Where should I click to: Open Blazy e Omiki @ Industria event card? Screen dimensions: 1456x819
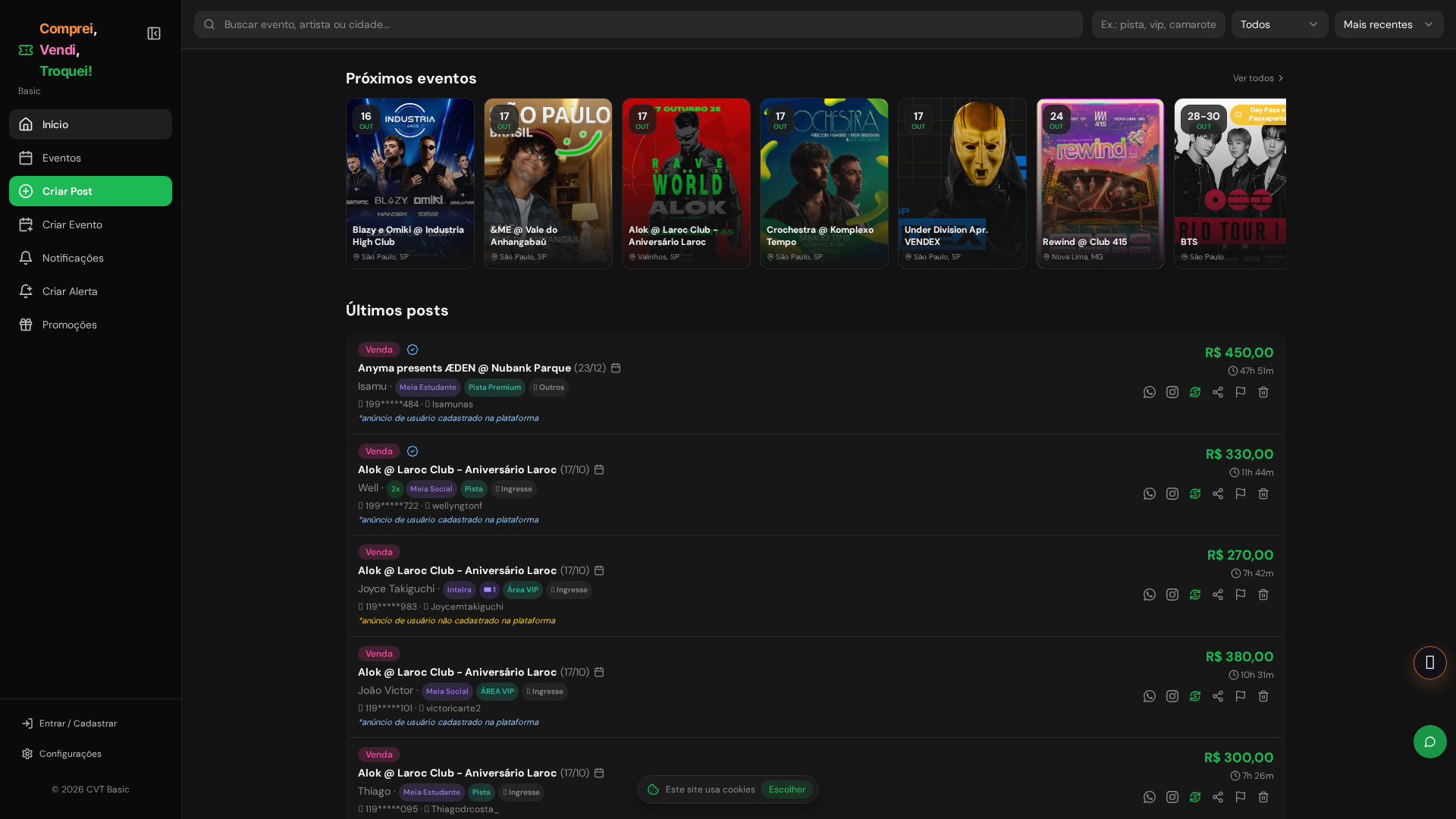click(410, 184)
